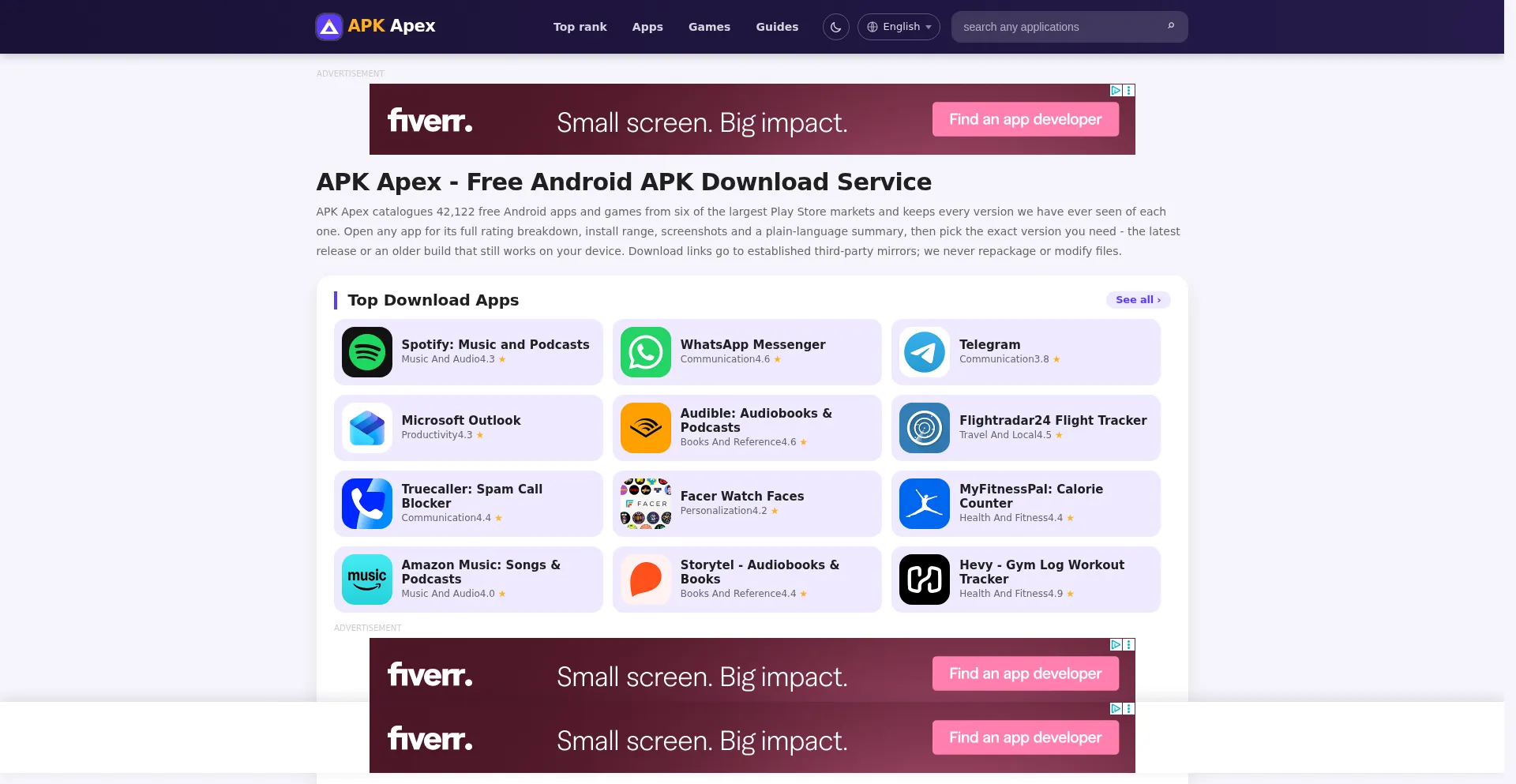The image size is (1516, 784).
Task: Open Facer Watch Faces title
Action: point(742,496)
